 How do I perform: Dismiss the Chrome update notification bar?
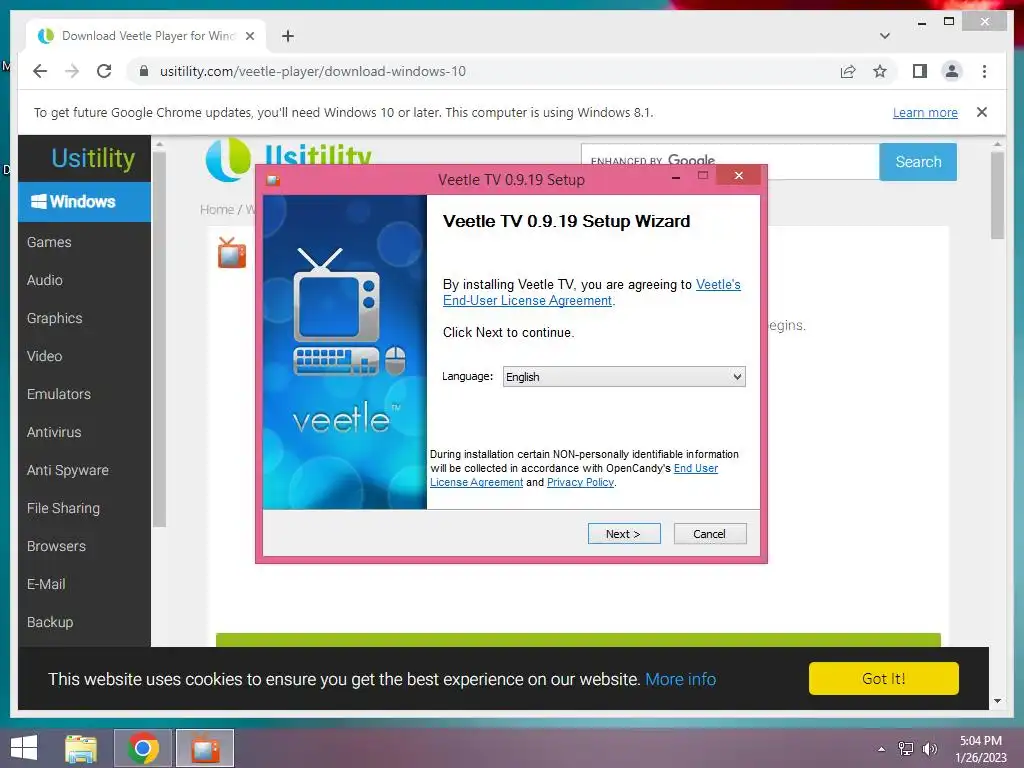[x=982, y=112]
